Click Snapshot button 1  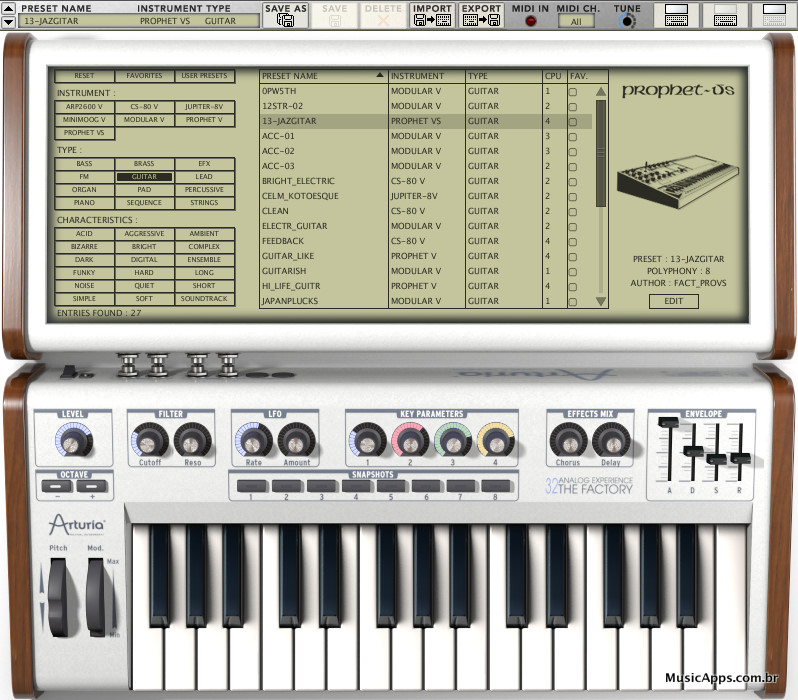(251, 486)
